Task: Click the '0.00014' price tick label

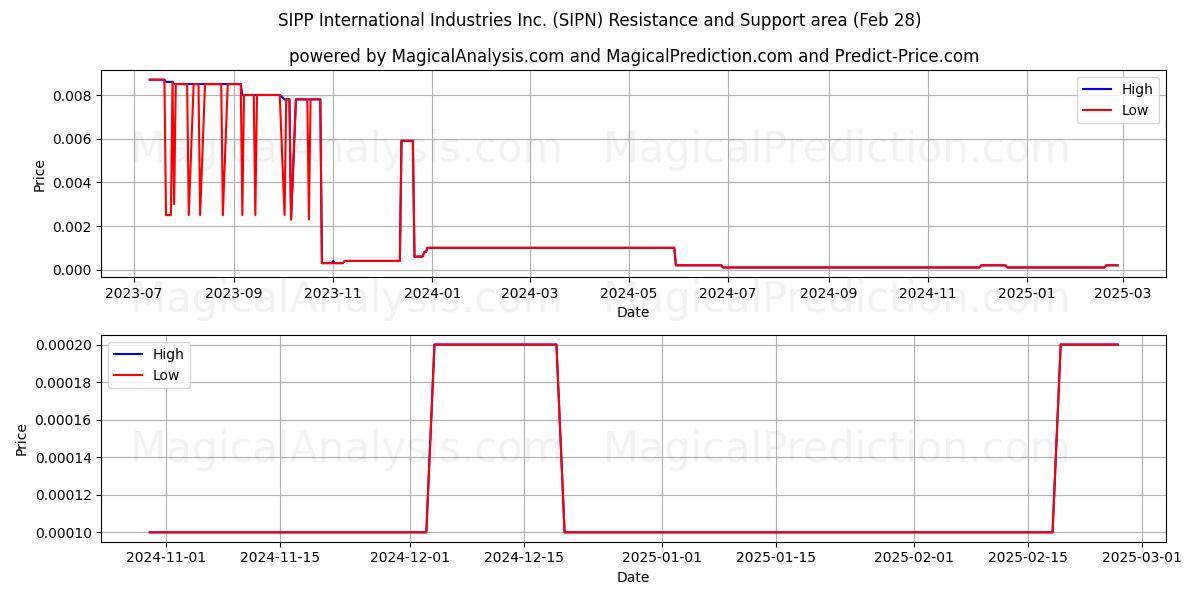Action: [65, 457]
